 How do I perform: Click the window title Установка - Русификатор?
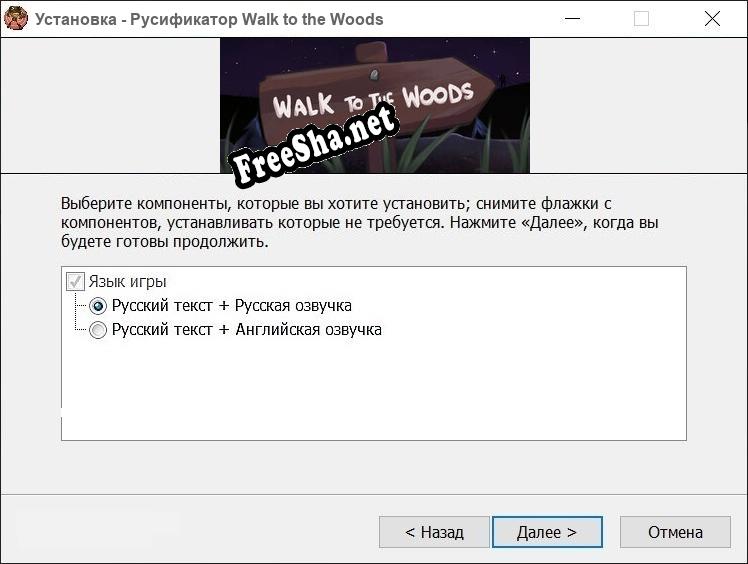[x=209, y=19]
